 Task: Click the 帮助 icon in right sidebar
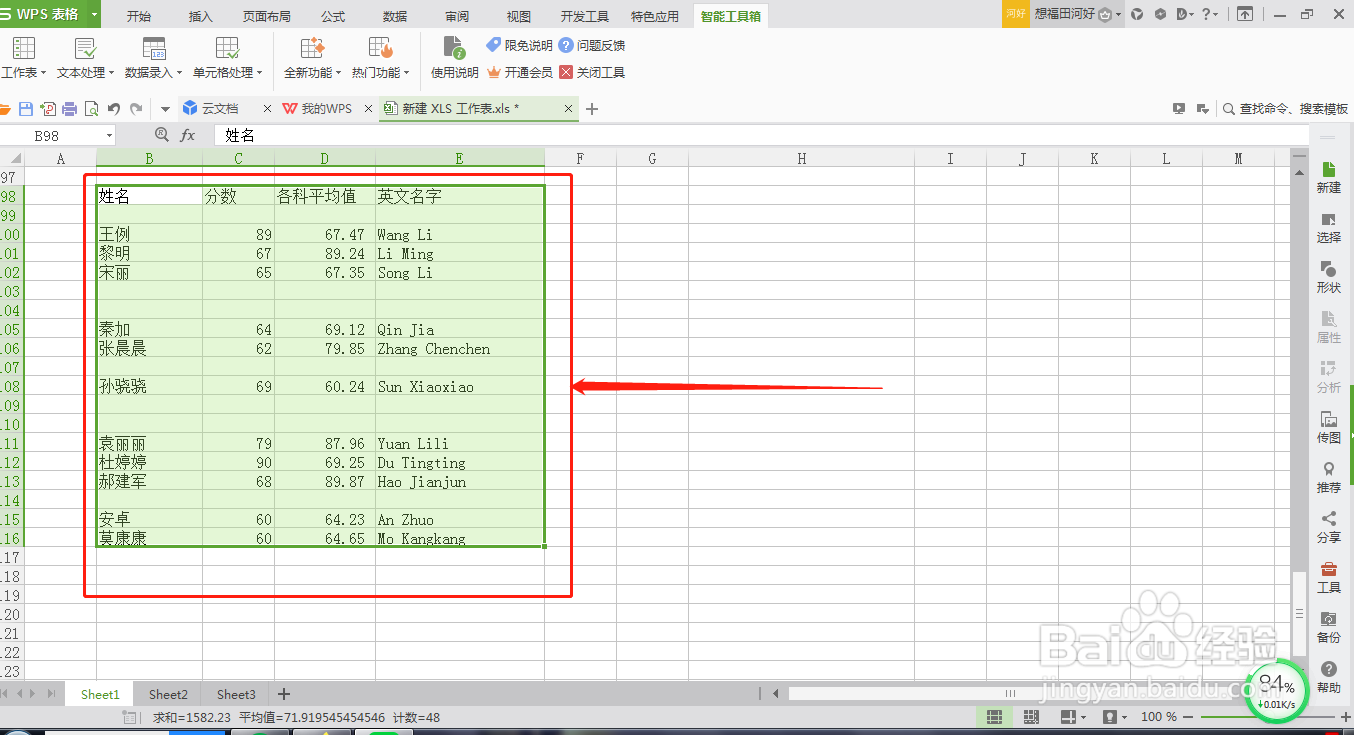pyautogui.click(x=1329, y=677)
